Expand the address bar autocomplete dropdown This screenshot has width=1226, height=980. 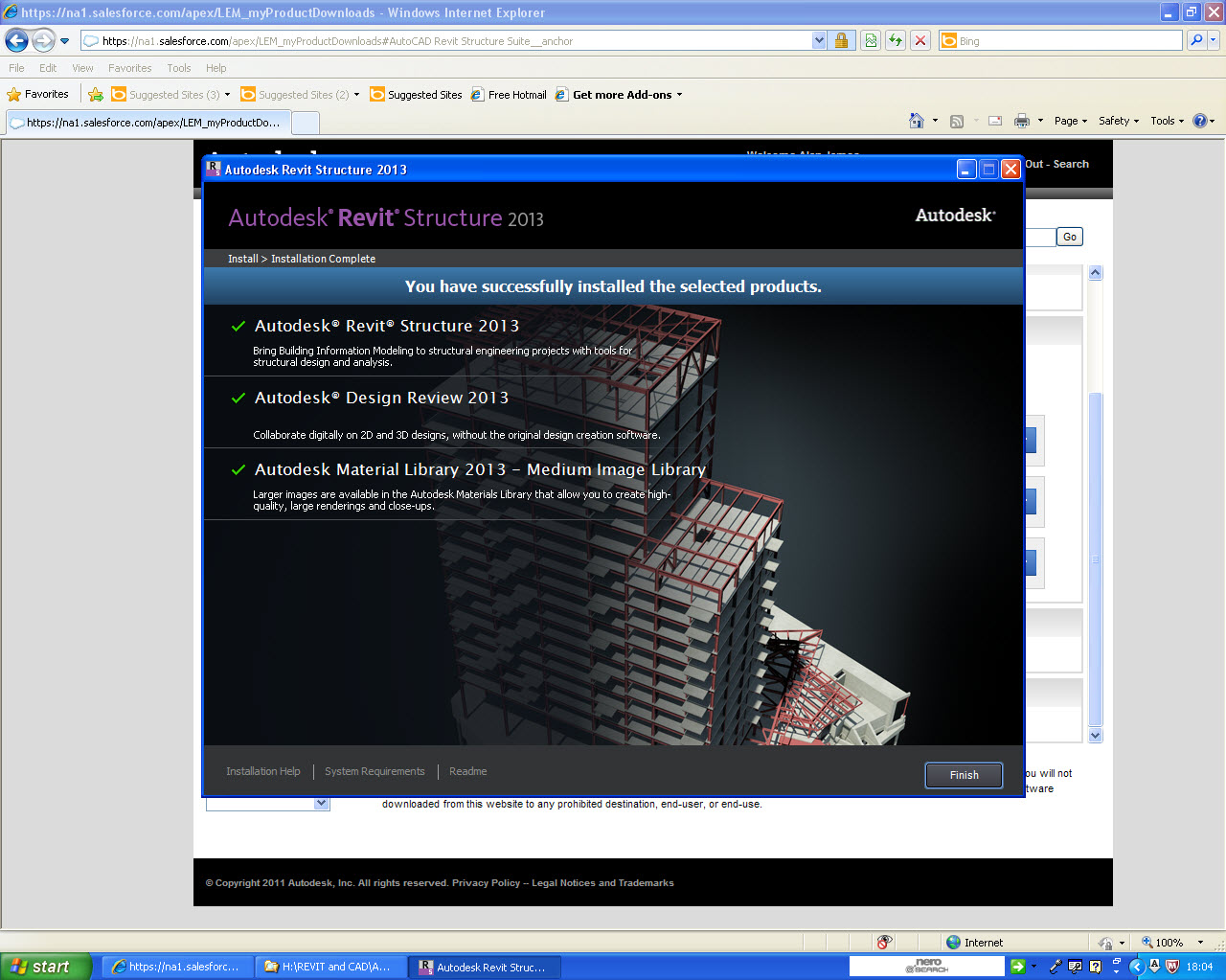[819, 41]
